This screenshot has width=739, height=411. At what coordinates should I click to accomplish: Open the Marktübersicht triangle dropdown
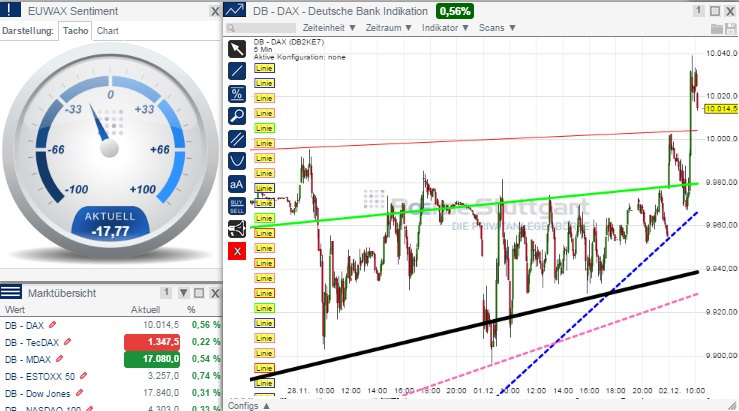183,293
